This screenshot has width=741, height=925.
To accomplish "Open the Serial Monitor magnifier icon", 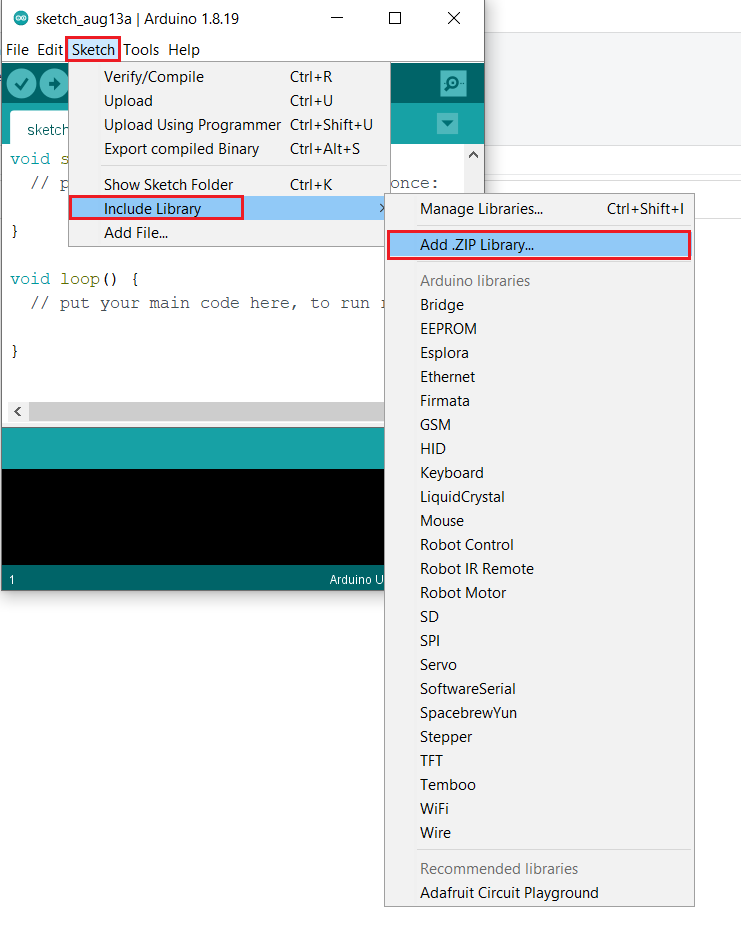I will [x=453, y=84].
